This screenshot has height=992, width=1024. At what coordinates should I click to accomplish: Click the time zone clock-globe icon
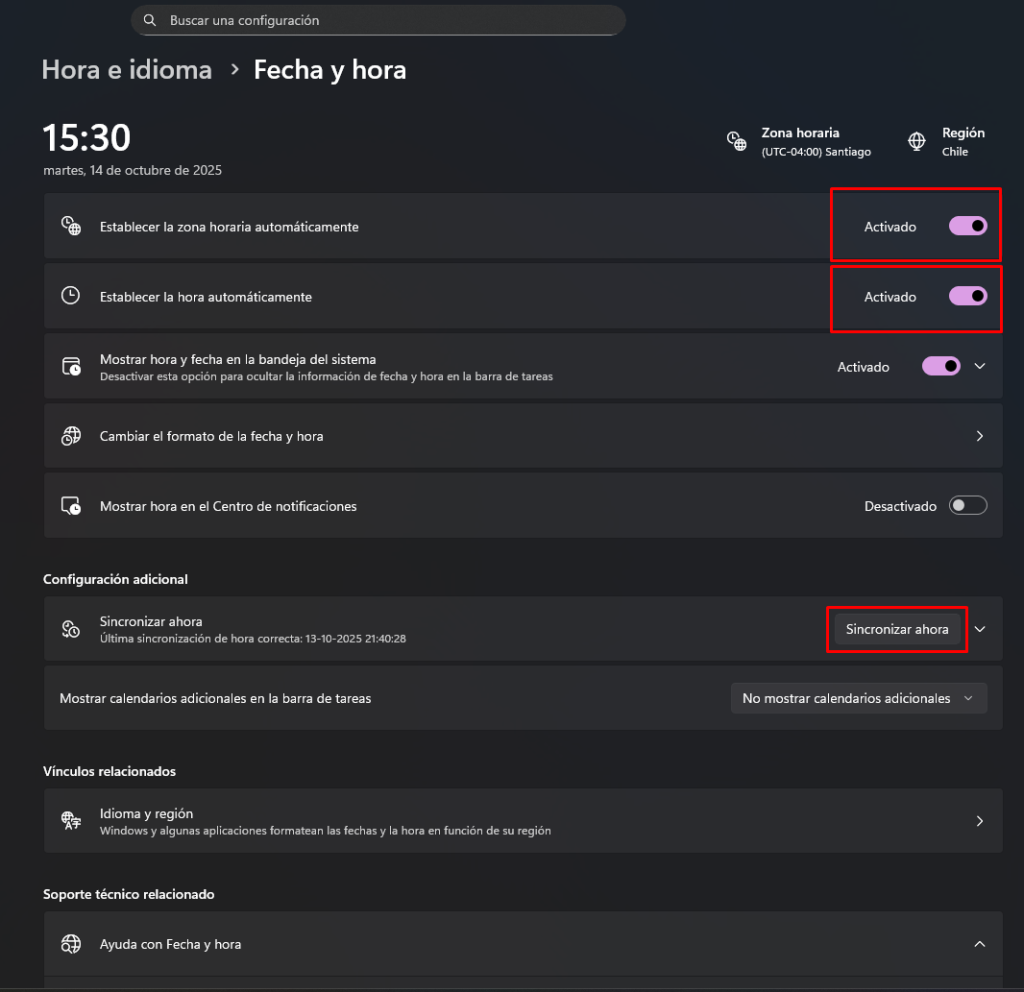click(x=736, y=141)
